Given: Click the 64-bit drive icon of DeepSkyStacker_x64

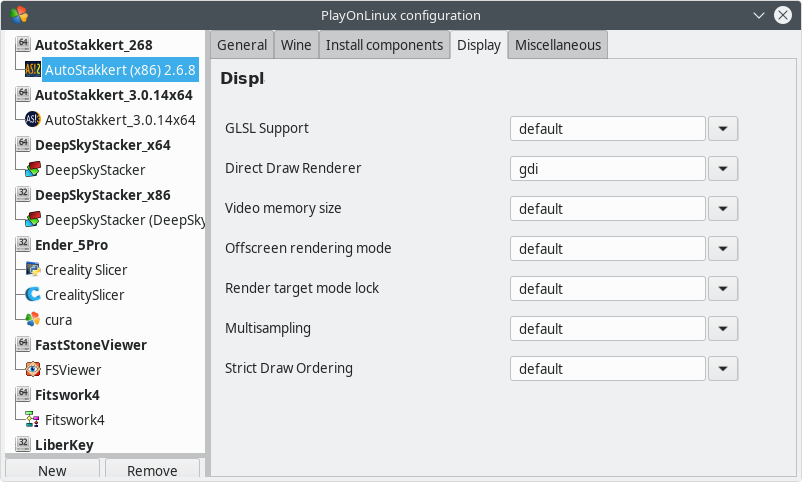Looking at the screenshot, I should coord(23,144).
